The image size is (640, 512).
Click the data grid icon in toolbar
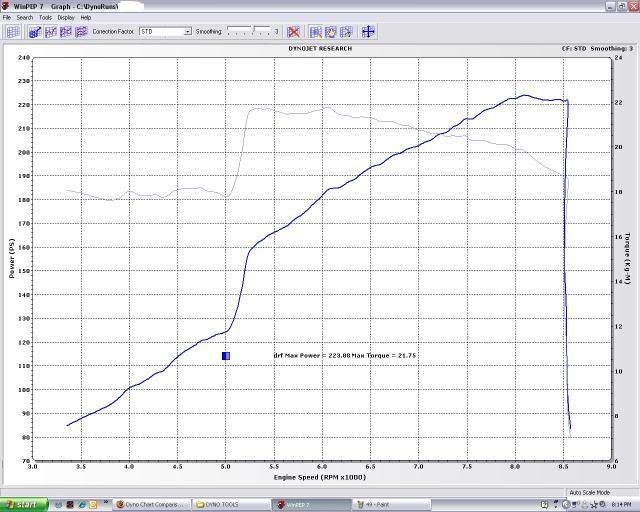[x=13, y=32]
